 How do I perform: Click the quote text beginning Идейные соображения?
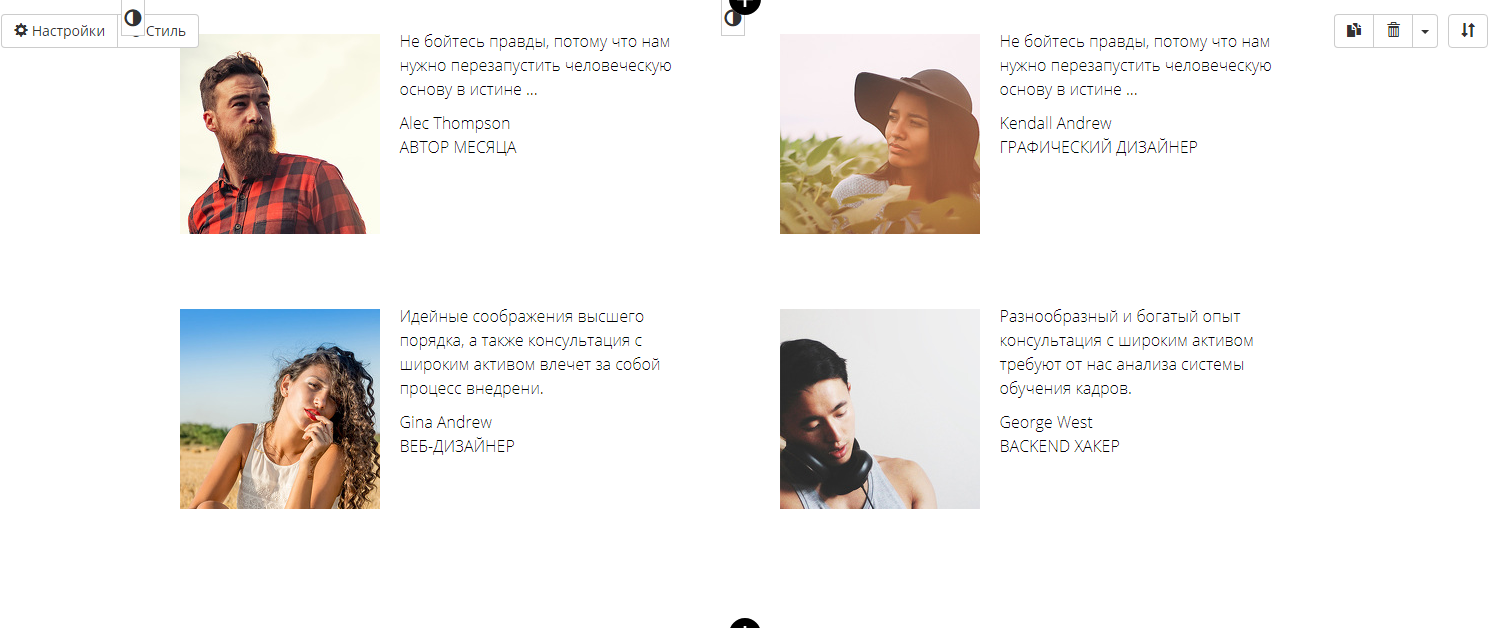point(530,353)
